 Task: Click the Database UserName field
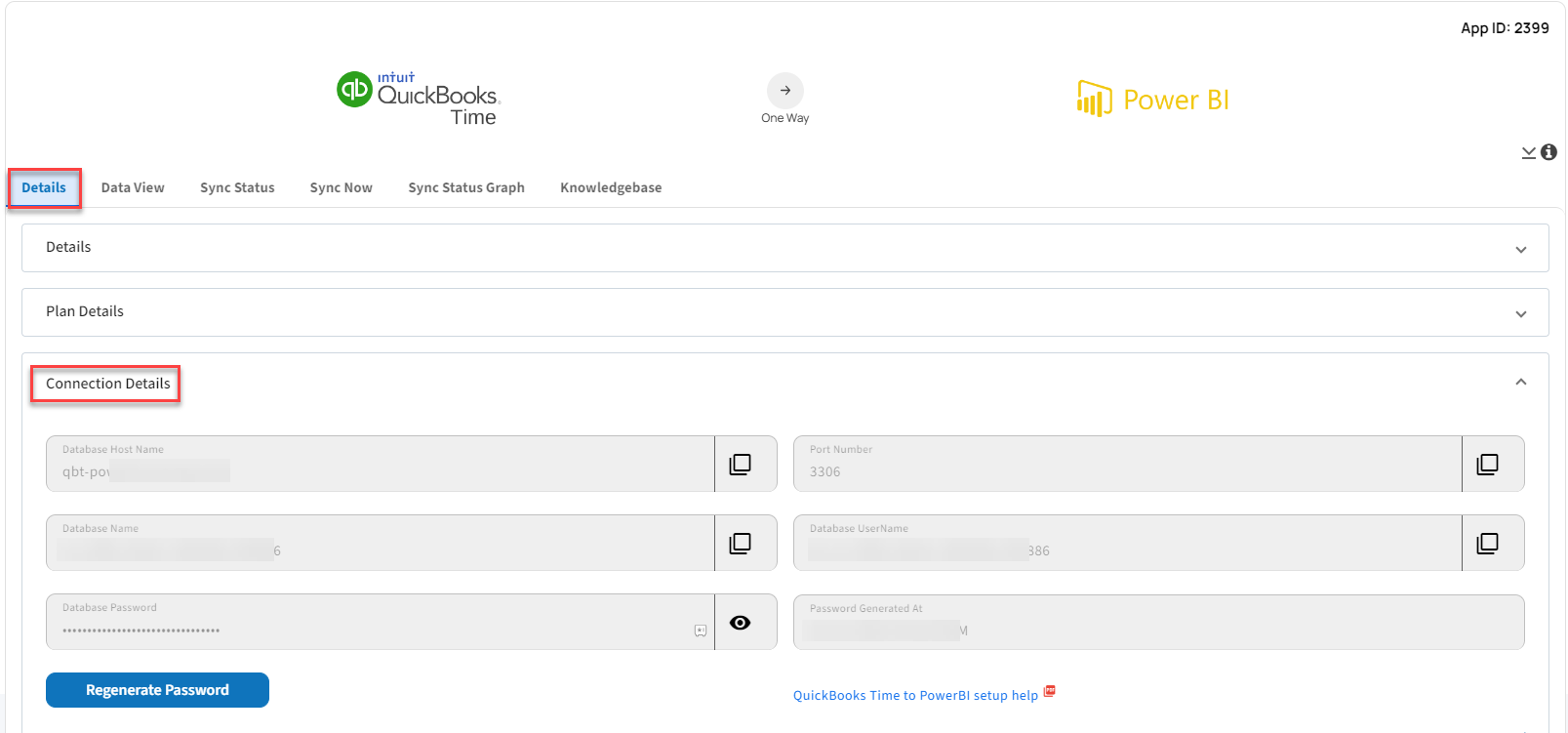1128,543
